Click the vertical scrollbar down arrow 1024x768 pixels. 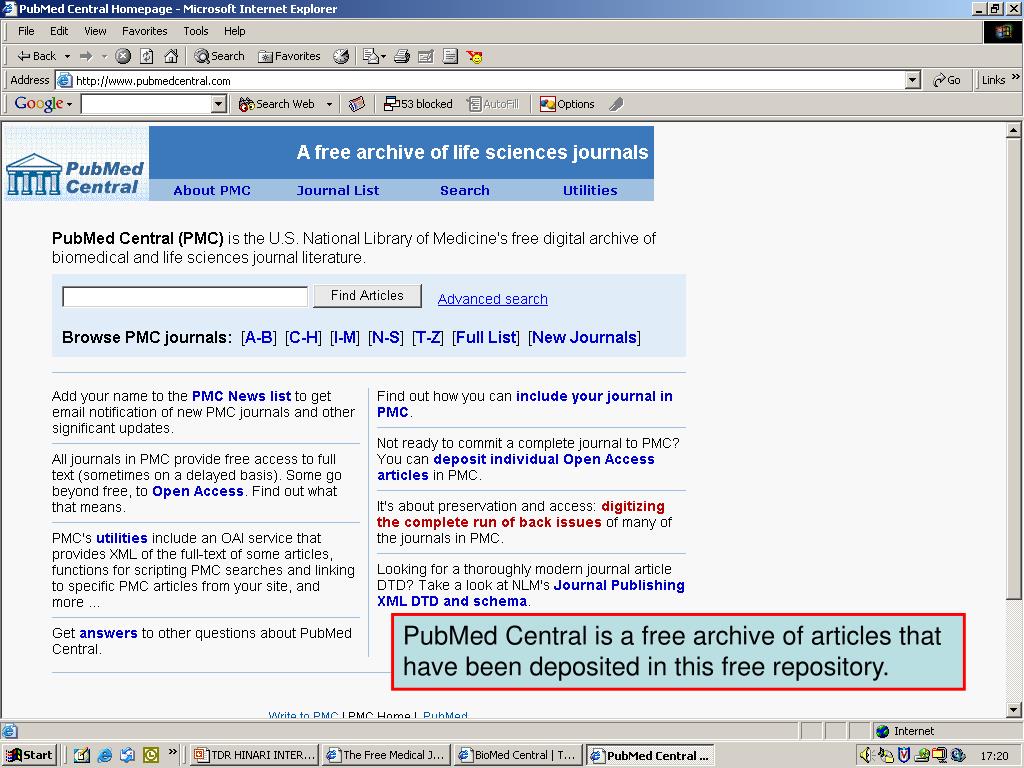[1013, 710]
